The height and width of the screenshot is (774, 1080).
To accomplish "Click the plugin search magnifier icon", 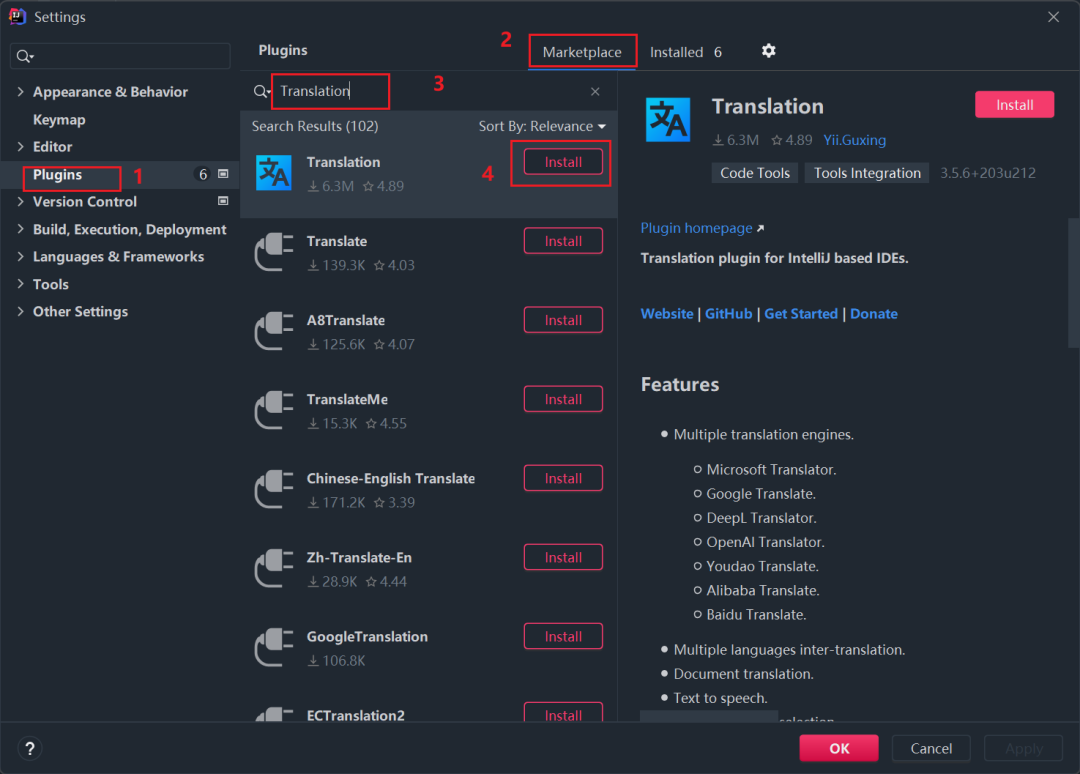I will pyautogui.click(x=262, y=92).
